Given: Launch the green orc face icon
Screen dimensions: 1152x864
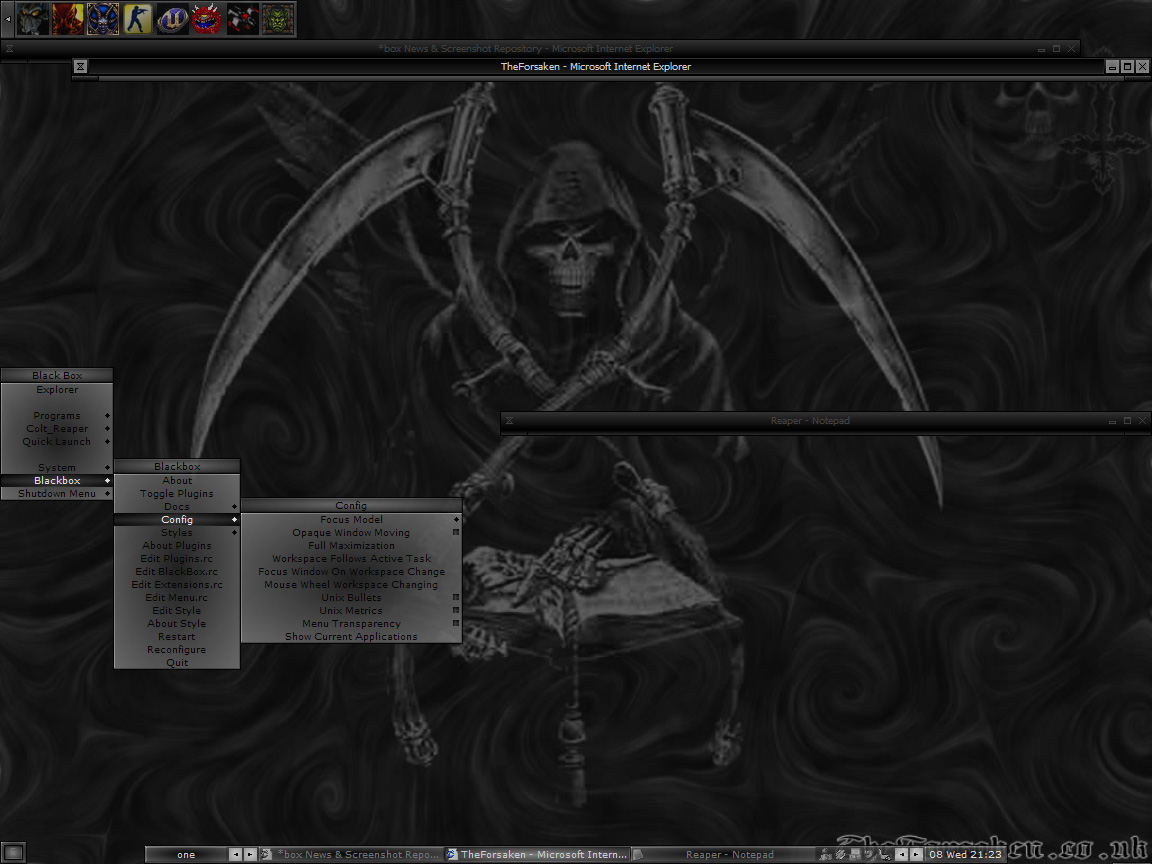Looking at the screenshot, I should [277, 18].
